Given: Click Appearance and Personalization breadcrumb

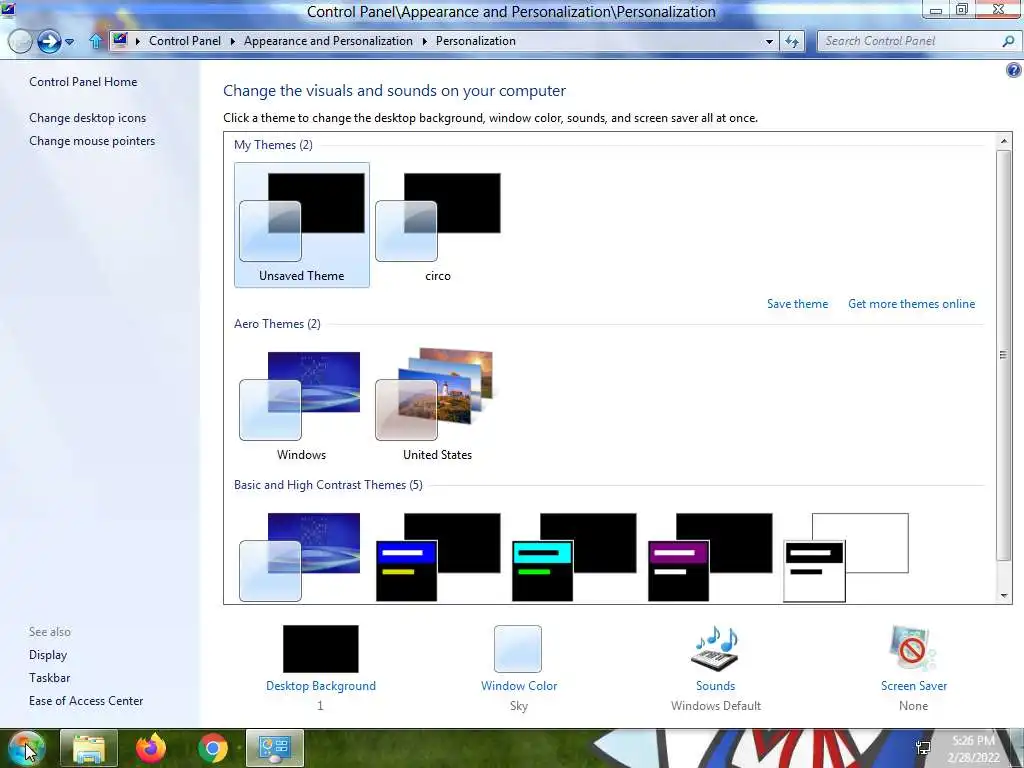Looking at the screenshot, I should 328,40.
